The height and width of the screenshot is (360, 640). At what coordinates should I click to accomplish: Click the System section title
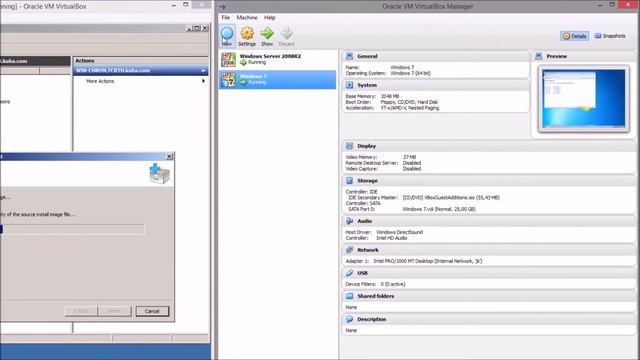367,85
